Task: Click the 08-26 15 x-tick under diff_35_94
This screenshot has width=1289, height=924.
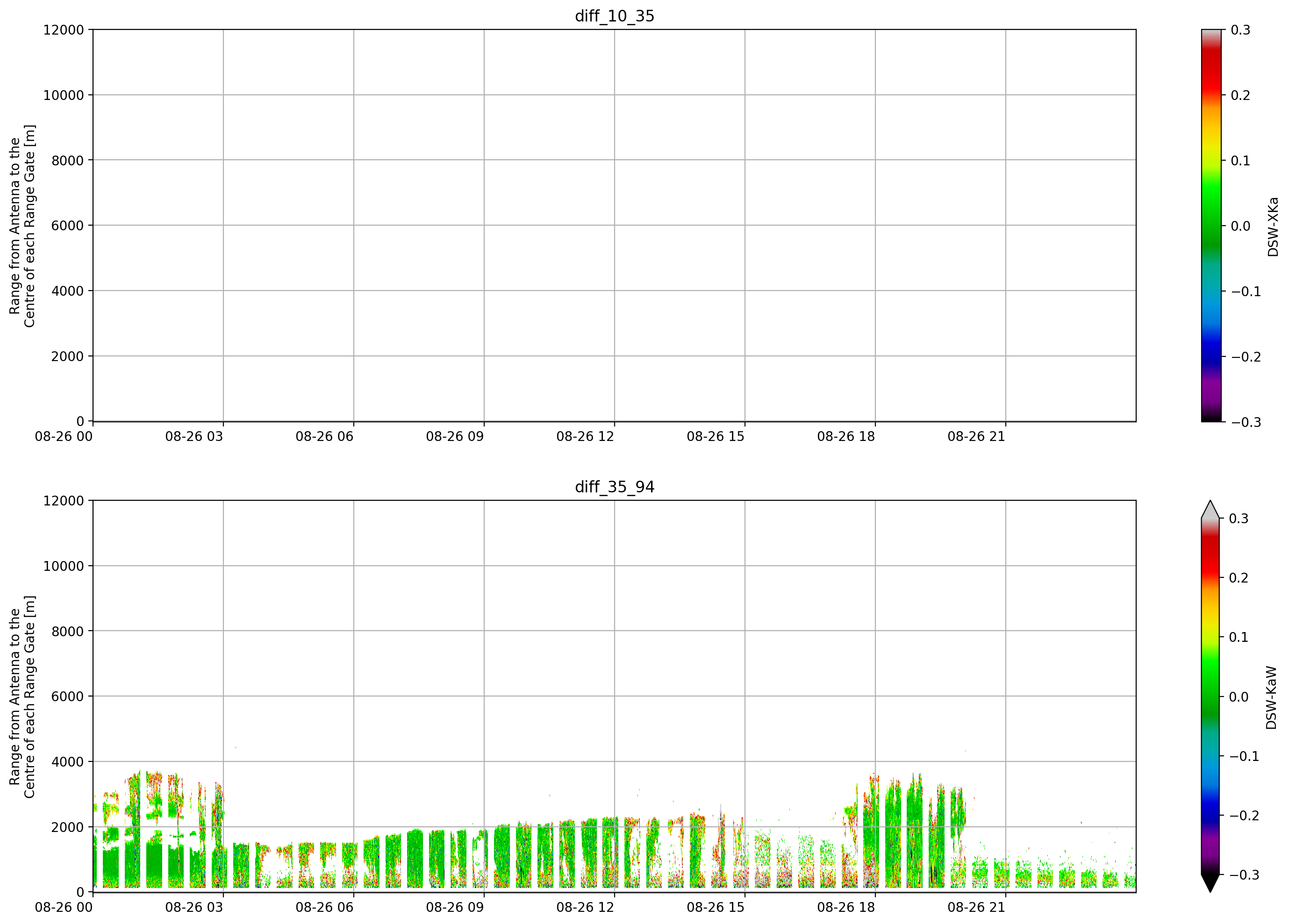Action: click(x=716, y=907)
